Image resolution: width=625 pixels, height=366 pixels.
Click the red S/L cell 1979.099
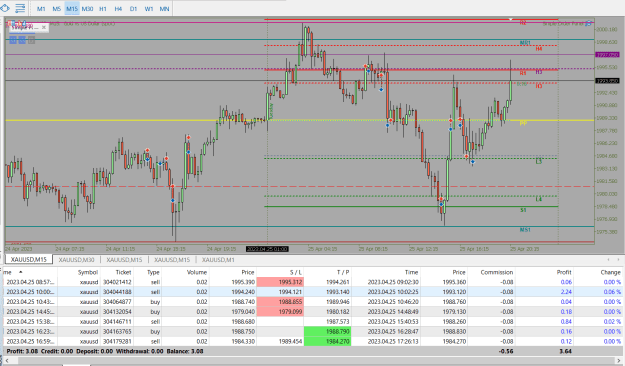click(x=280, y=312)
